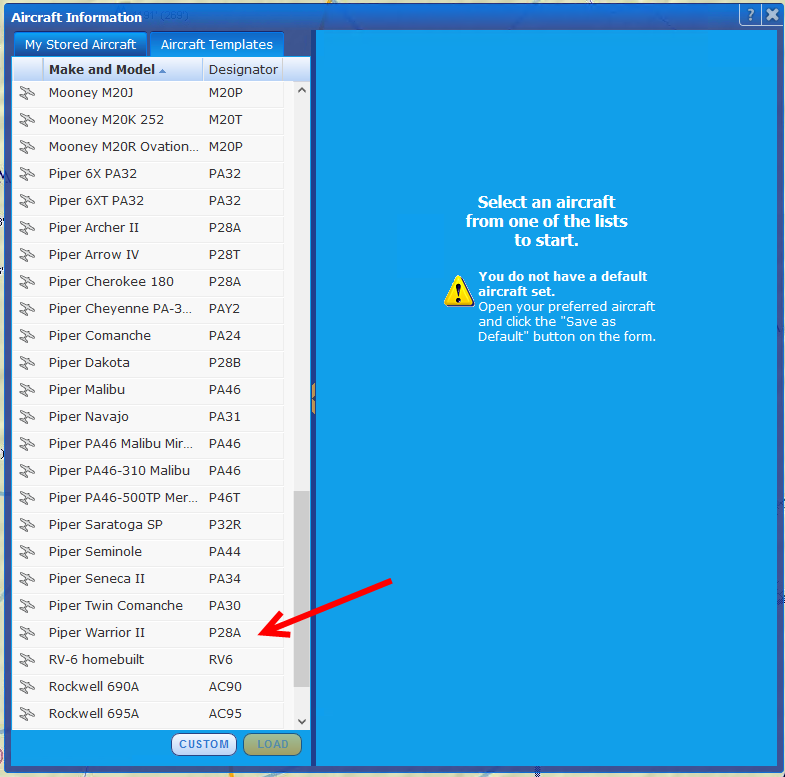Click airplane icon beside Piper Twin Comanche
Viewport: 785px width, 777px height.
point(27,606)
